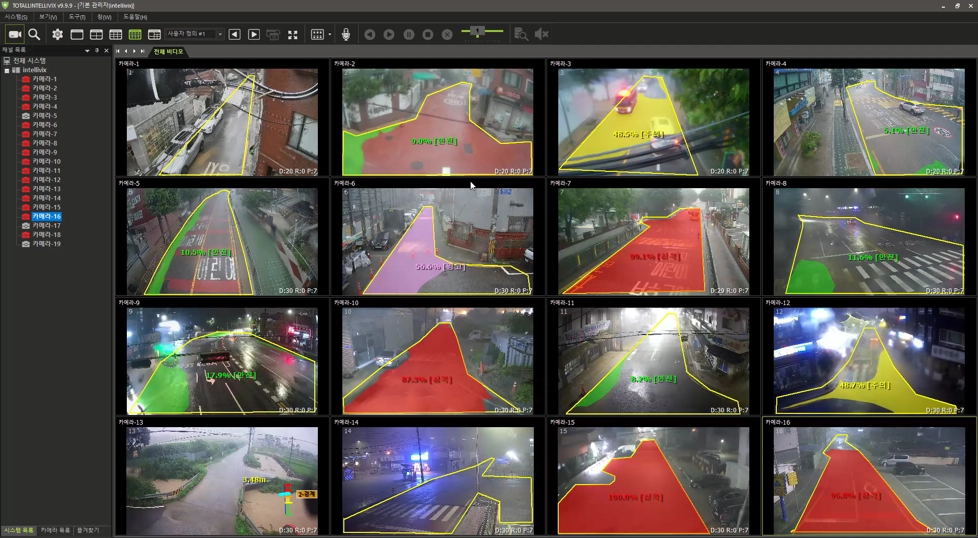This screenshot has width=978, height=538.
Task: Click the 카메라-6 video feed
Action: [438, 241]
